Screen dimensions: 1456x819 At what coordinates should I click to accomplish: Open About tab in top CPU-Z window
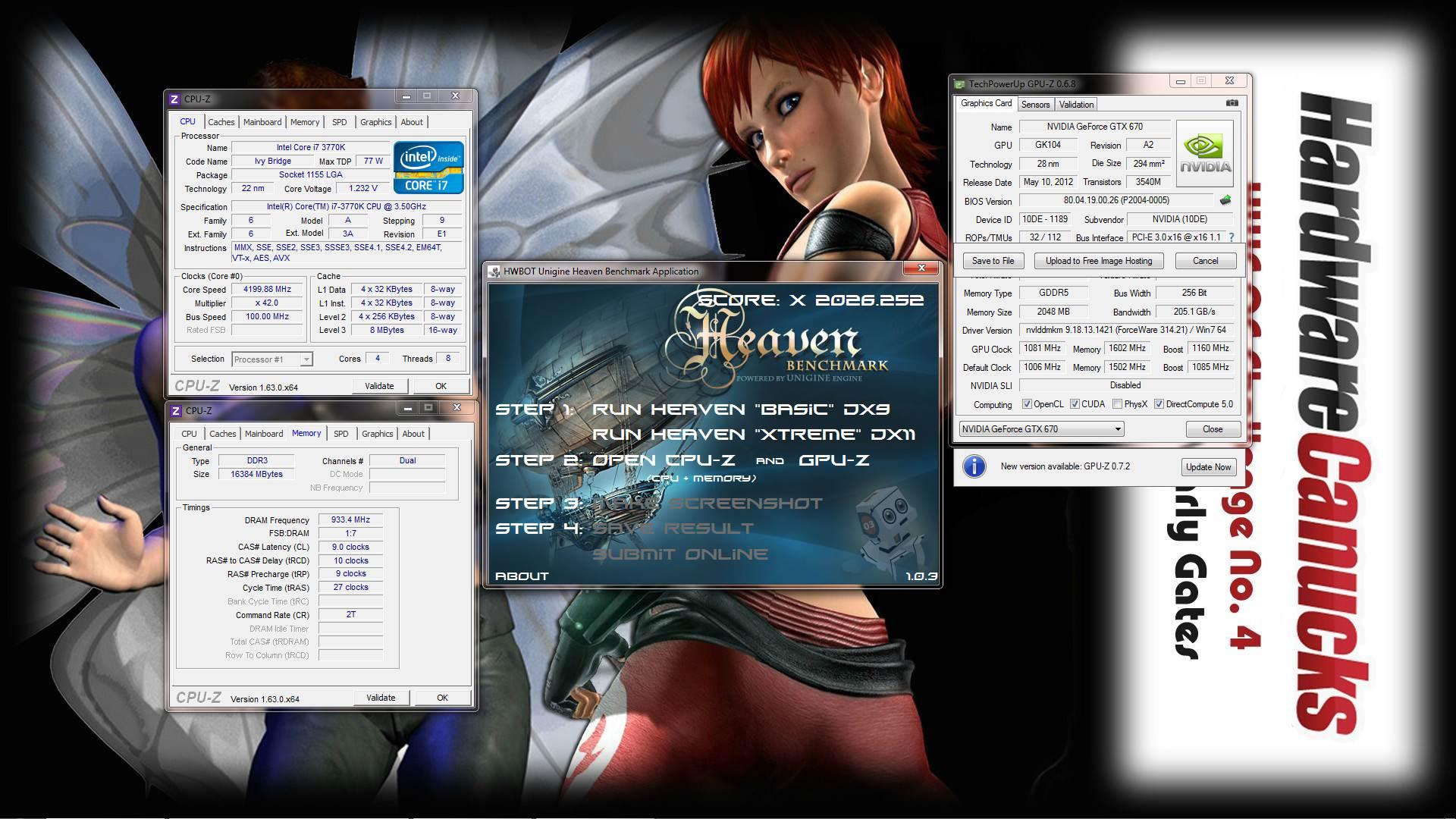(412, 122)
